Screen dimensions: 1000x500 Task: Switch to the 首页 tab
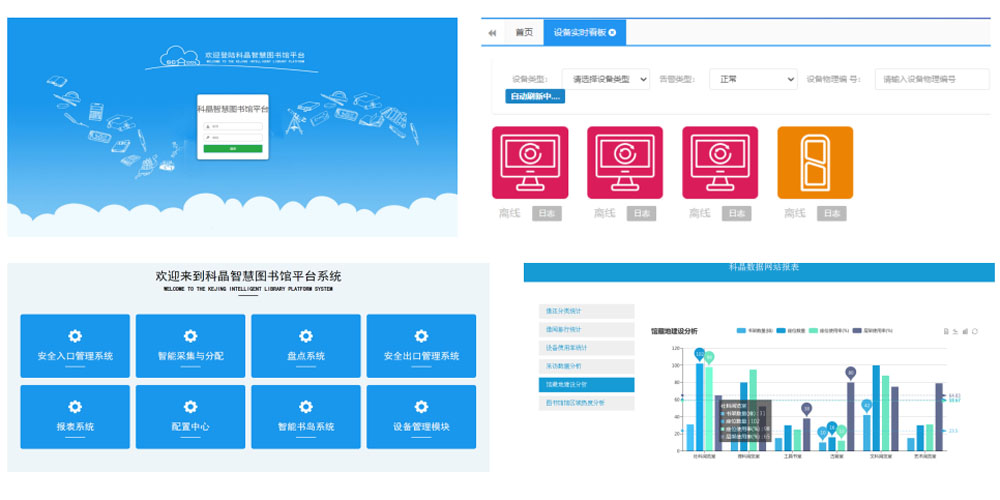tap(524, 33)
